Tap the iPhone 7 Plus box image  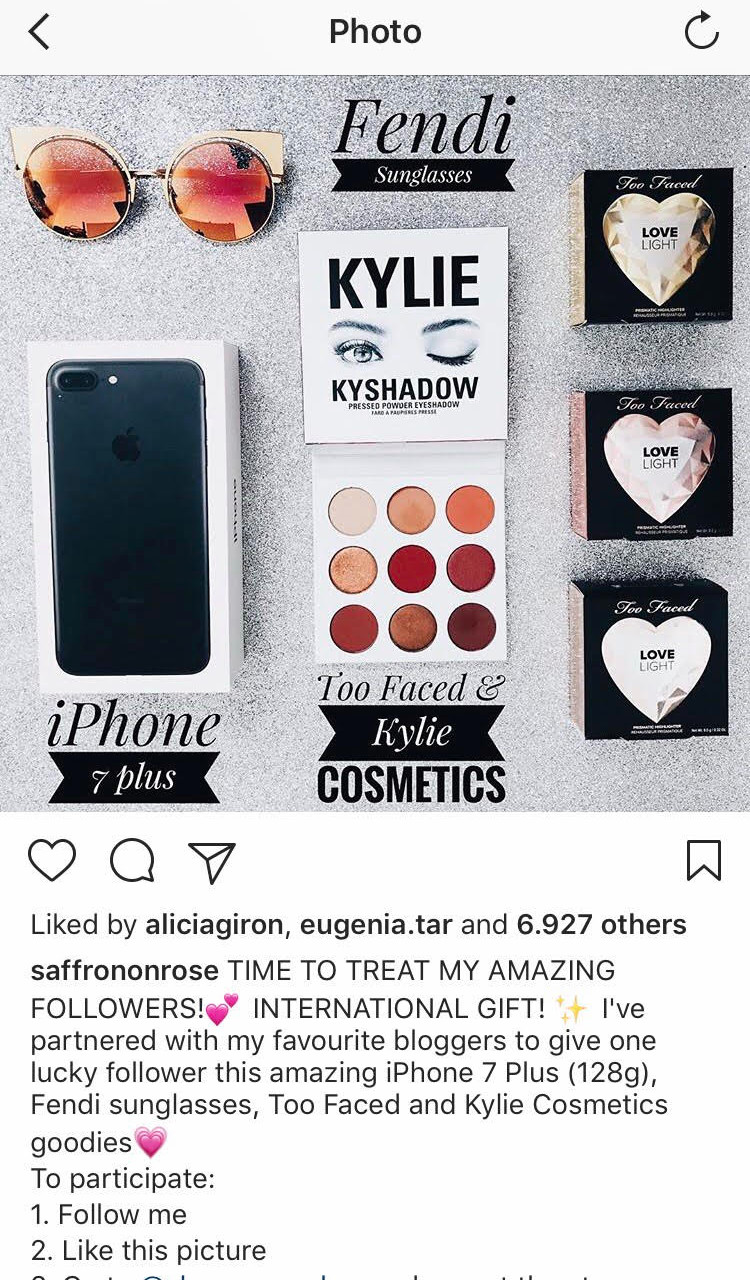point(134,515)
